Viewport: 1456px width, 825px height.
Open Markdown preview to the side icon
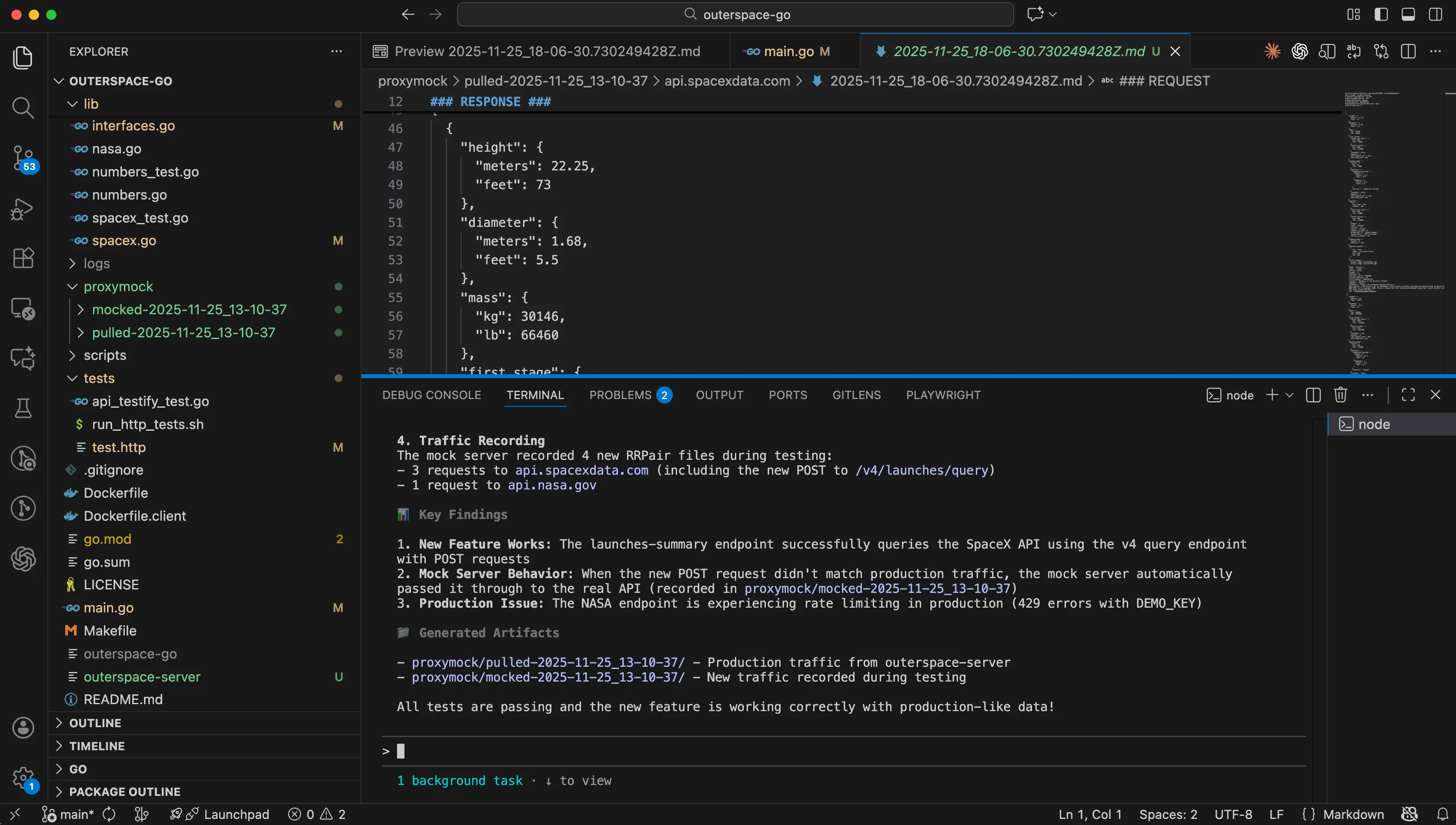point(1327,51)
